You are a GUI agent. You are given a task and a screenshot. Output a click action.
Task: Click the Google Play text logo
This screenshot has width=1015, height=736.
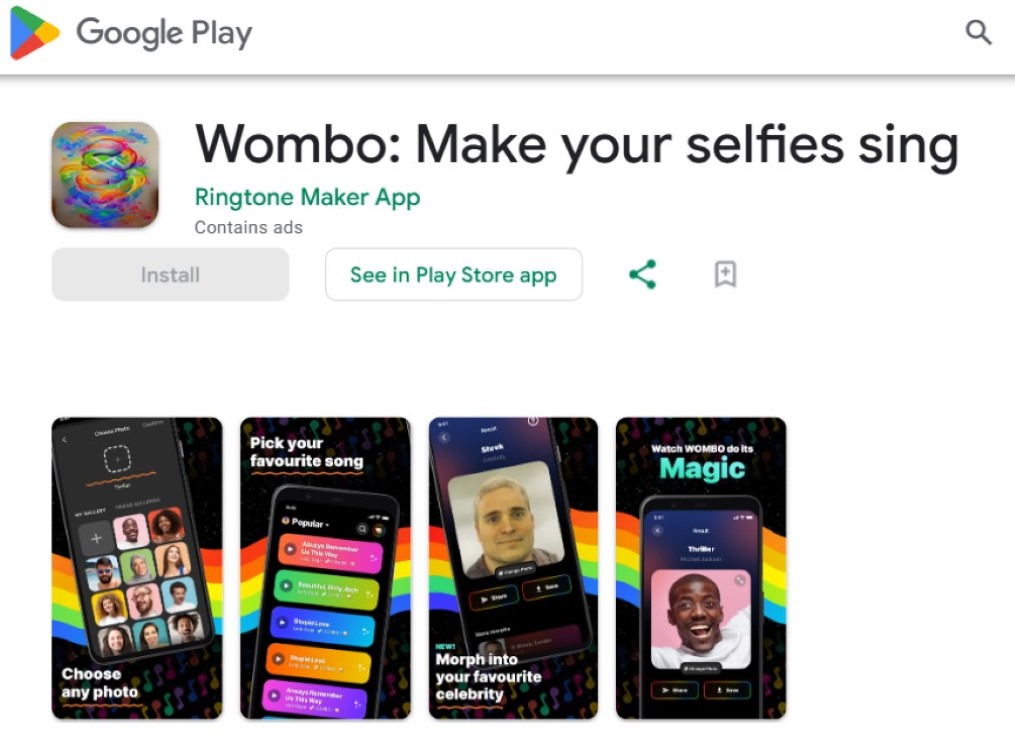[164, 33]
